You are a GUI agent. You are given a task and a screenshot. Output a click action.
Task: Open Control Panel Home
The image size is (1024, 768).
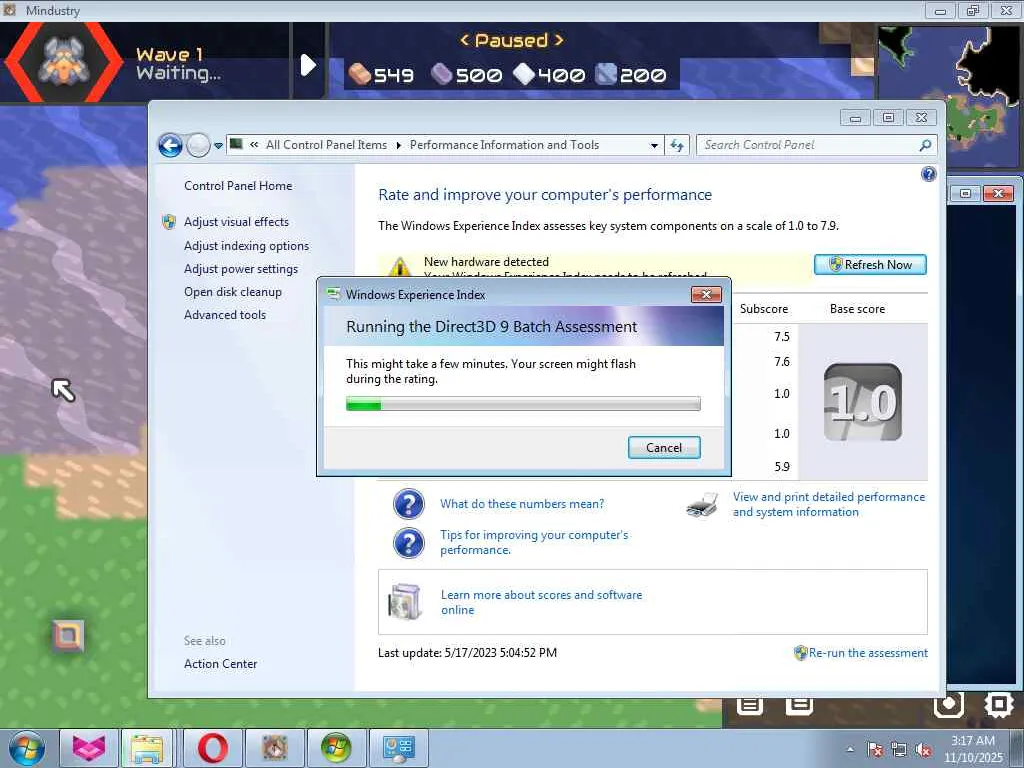click(238, 185)
